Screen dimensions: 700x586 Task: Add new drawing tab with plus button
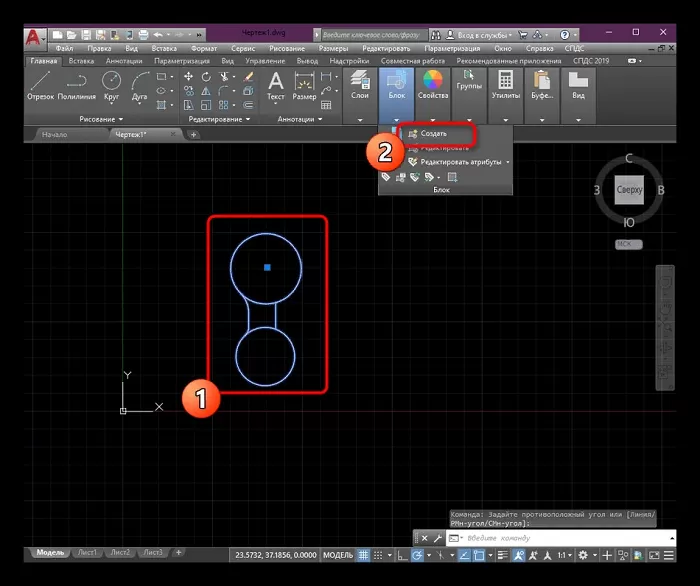(x=193, y=134)
